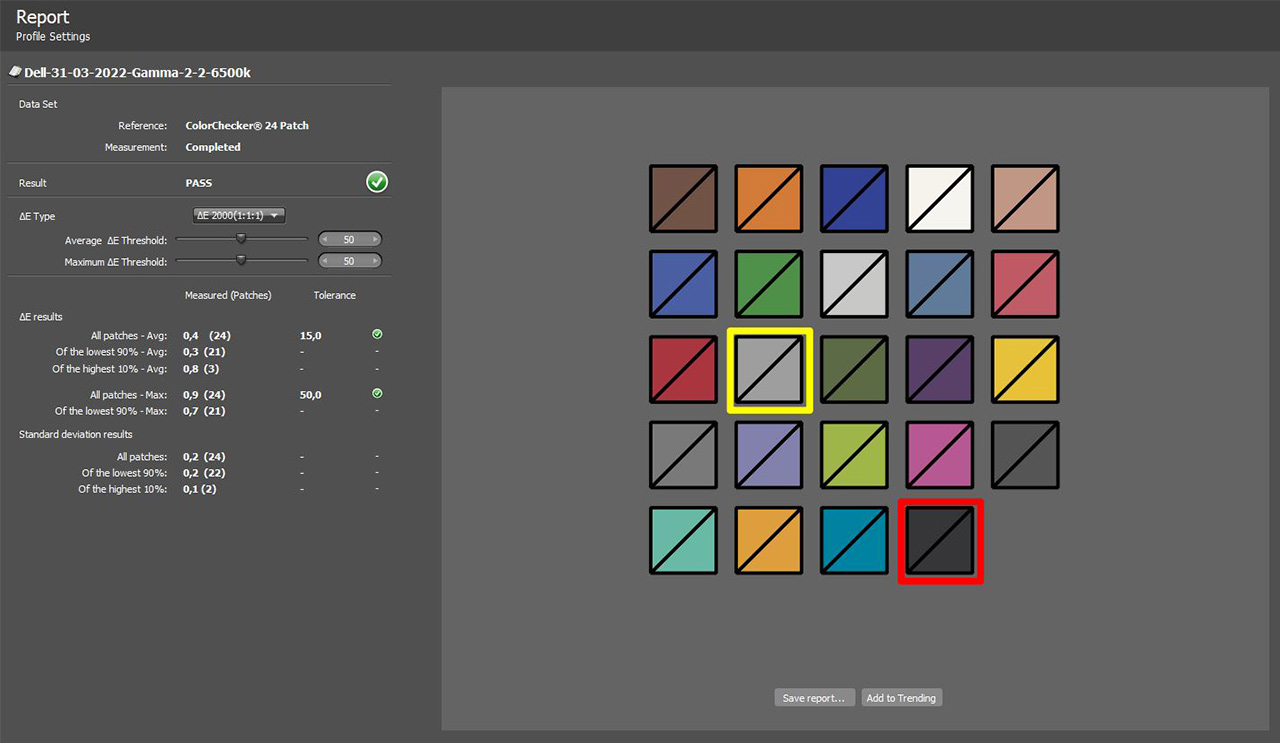1280x743 pixels.
Task: Click the Add to Trending button
Action: click(901, 698)
